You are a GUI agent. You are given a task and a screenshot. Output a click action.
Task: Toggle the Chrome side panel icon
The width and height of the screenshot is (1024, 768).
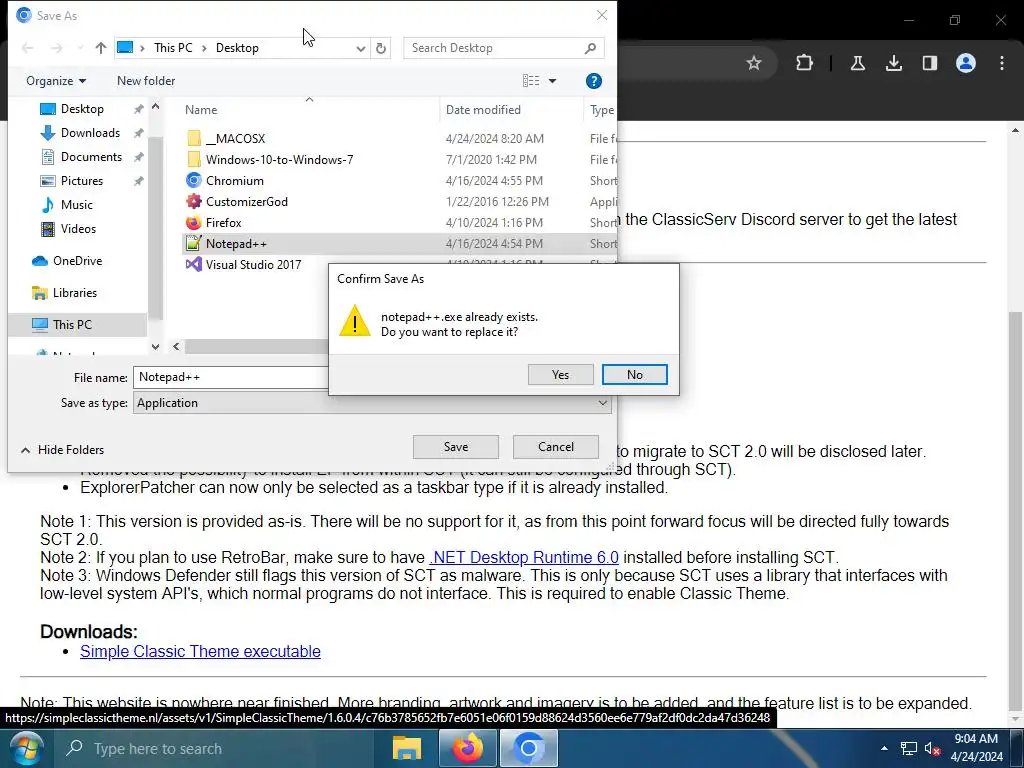pyautogui.click(x=930, y=63)
